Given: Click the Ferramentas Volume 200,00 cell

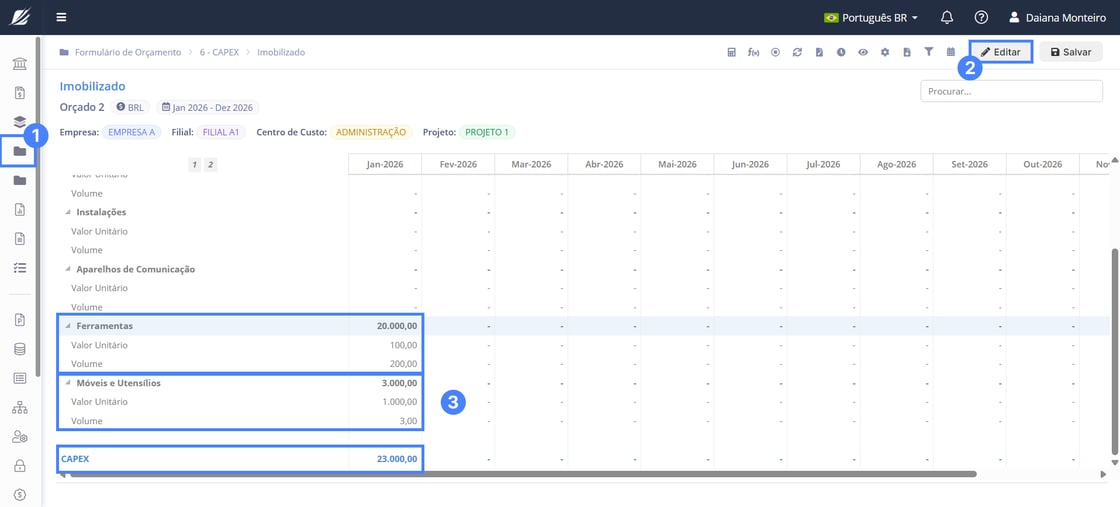Looking at the screenshot, I should [x=385, y=363].
